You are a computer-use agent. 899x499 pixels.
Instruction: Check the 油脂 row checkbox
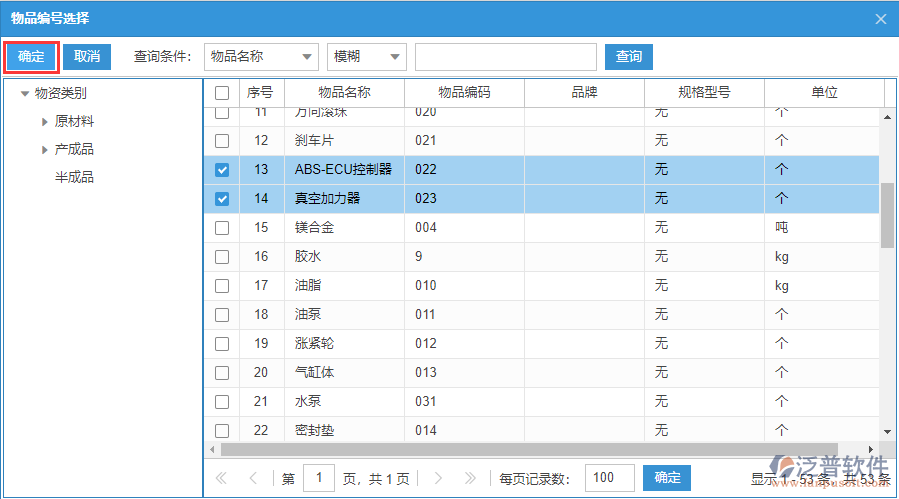point(222,286)
